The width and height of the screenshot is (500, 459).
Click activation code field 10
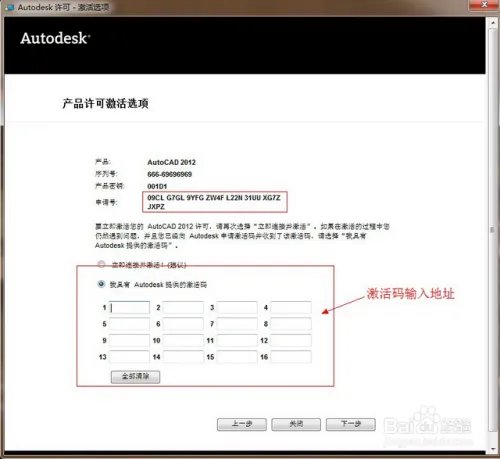click(x=183, y=340)
